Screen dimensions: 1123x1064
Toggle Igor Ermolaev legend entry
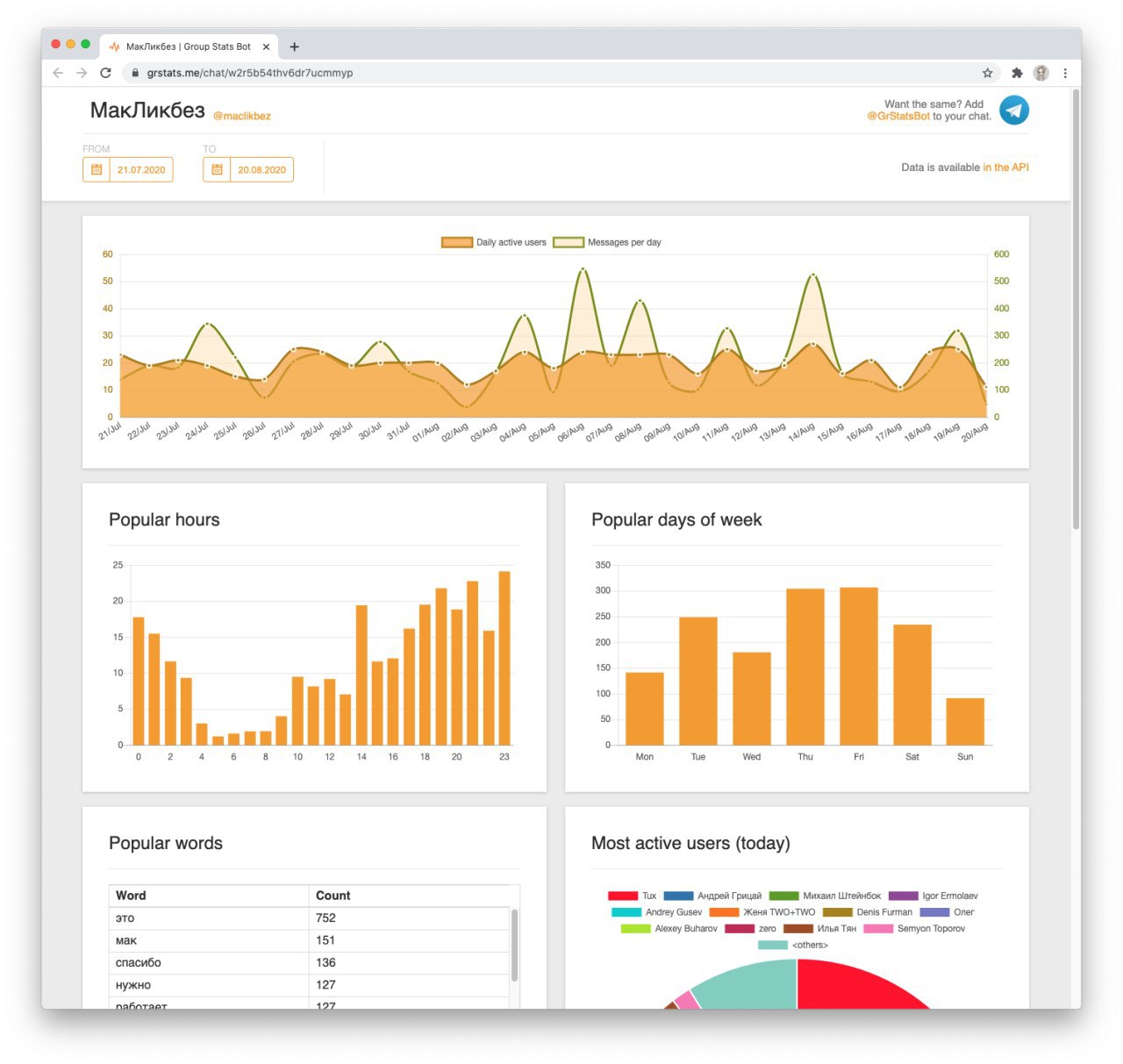click(x=933, y=896)
